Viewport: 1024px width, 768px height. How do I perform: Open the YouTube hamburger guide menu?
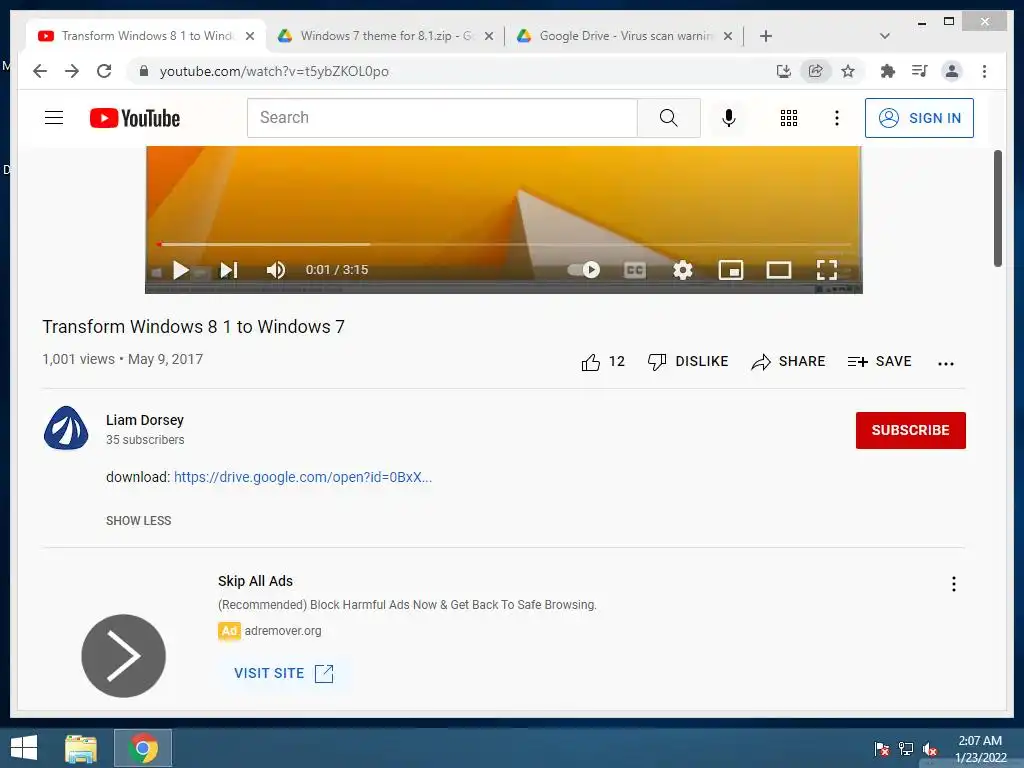(54, 118)
